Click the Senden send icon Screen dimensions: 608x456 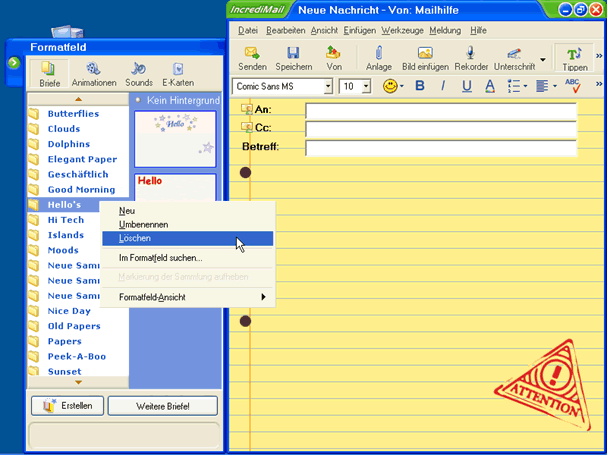(252, 59)
